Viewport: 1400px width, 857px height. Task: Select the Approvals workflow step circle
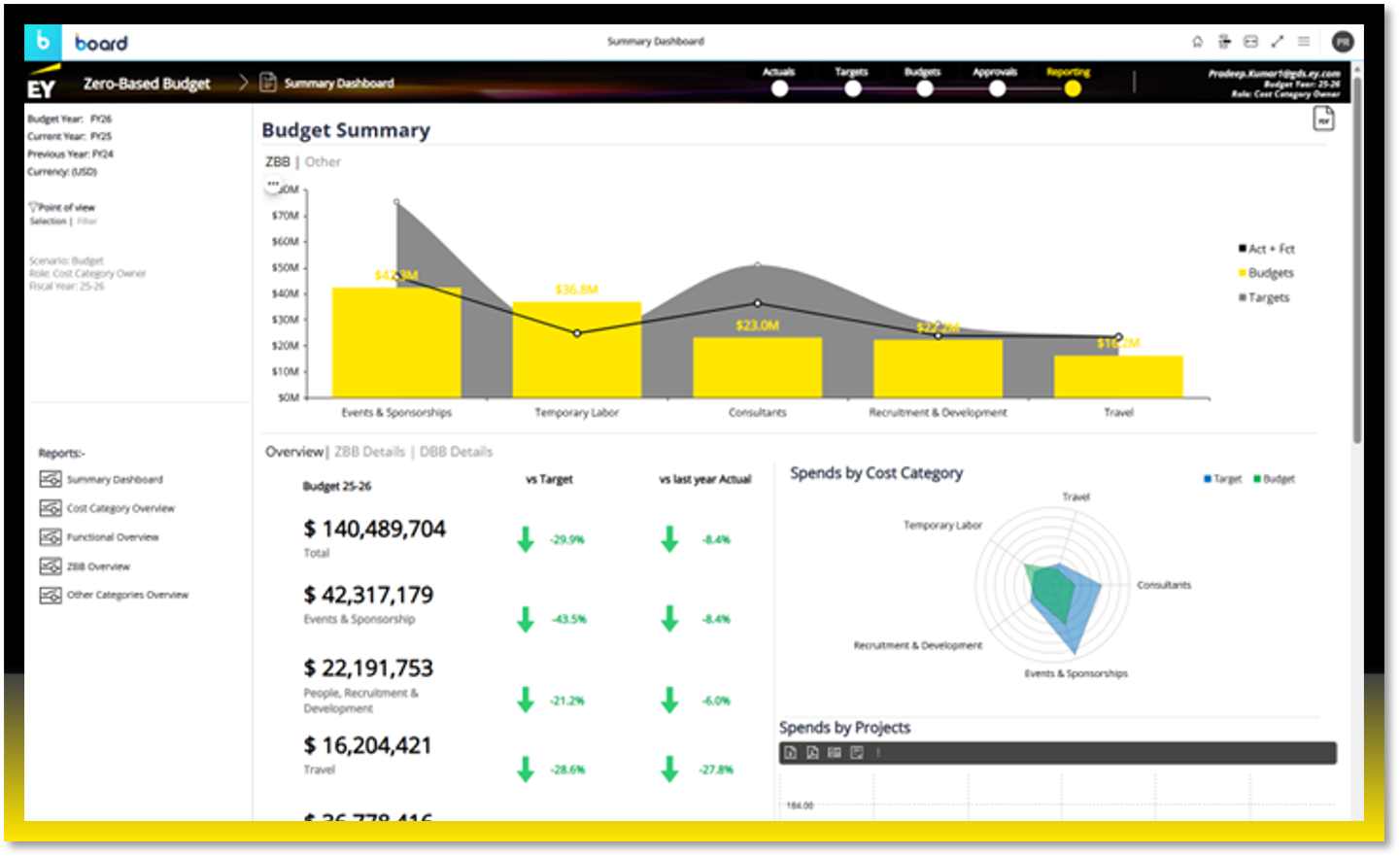click(x=997, y=88)
